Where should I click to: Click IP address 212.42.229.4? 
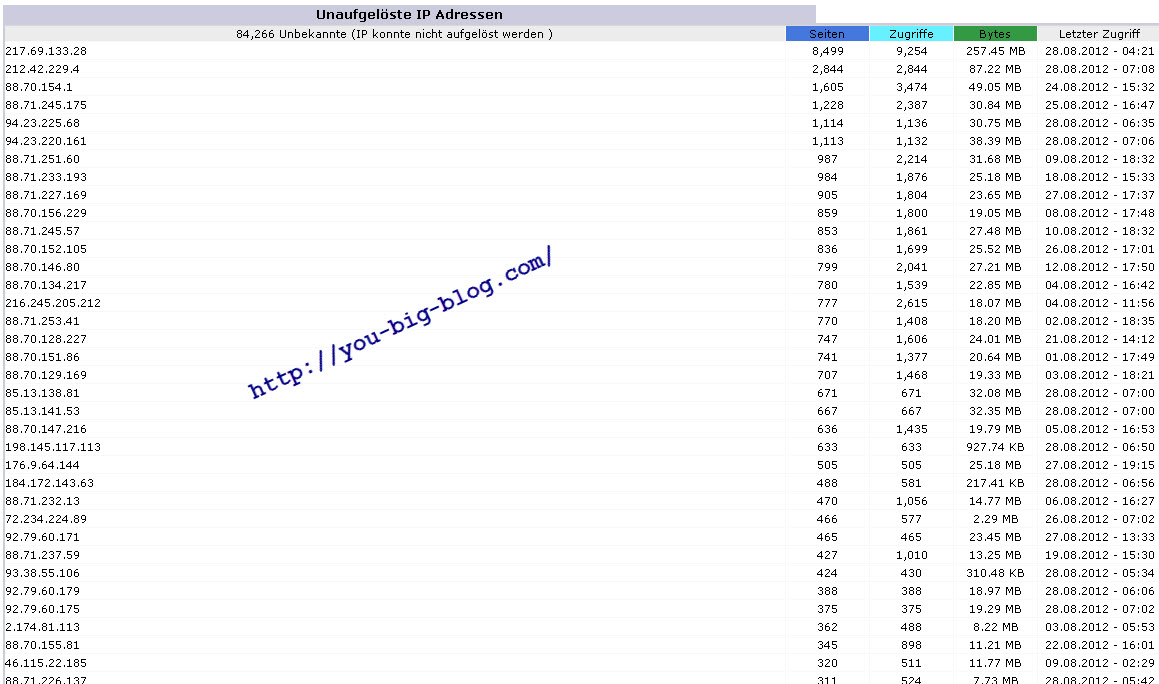pos(42,69)
